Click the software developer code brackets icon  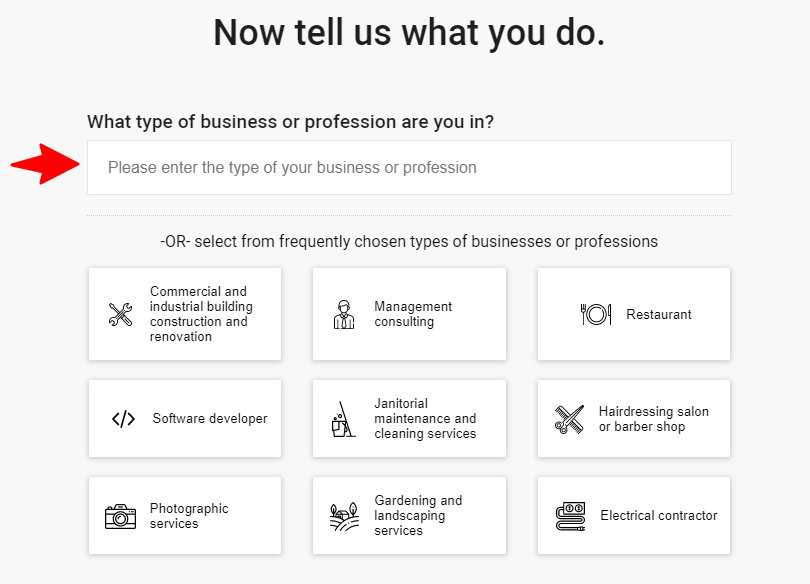tap(123, 419)
